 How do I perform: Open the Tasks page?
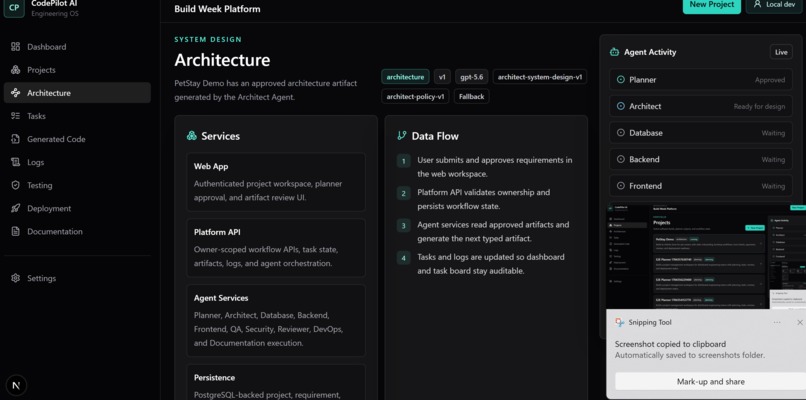click(x=77, y=116)
